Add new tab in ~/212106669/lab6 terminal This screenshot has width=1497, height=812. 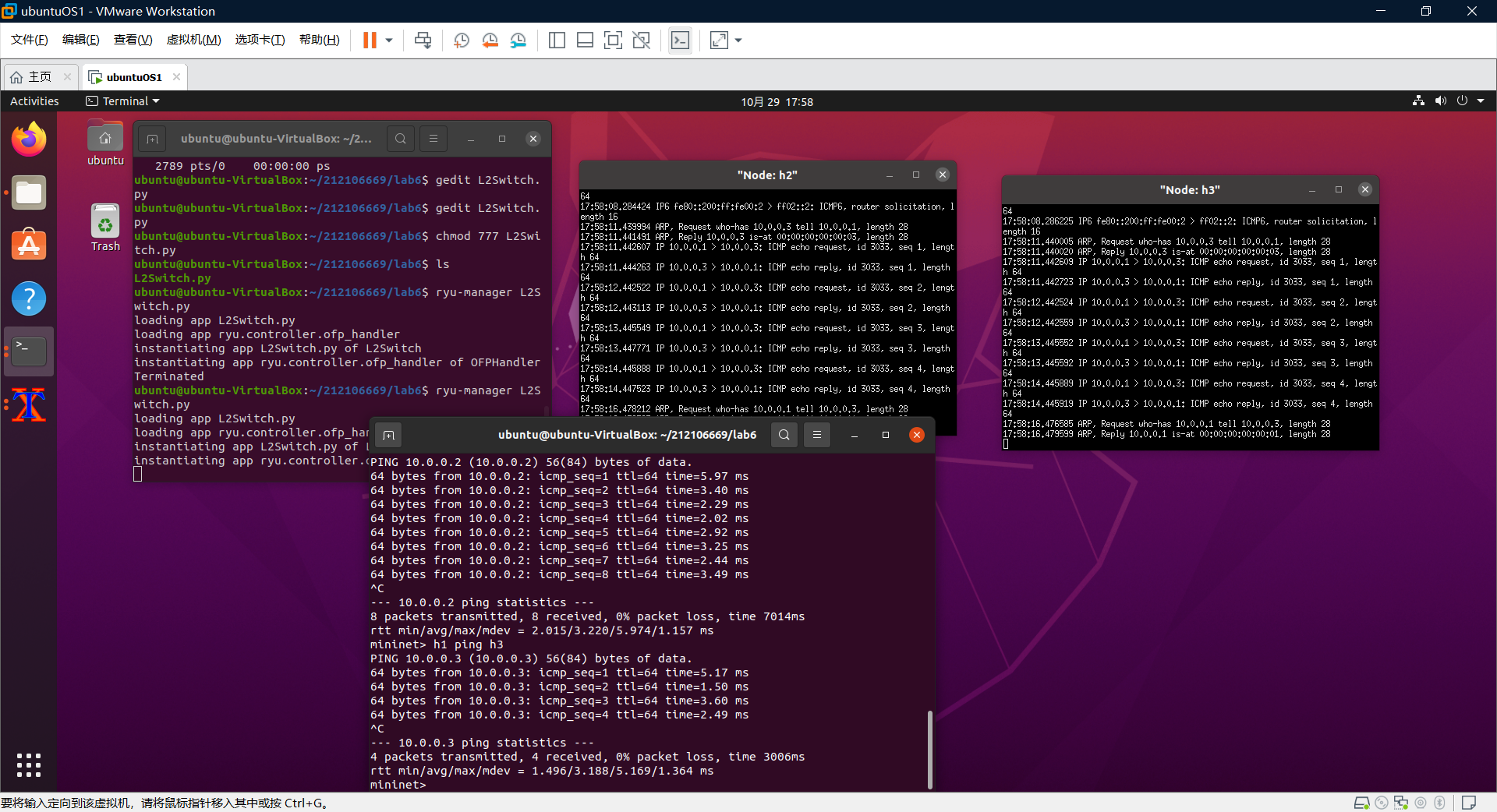click(x=388, y=435)
